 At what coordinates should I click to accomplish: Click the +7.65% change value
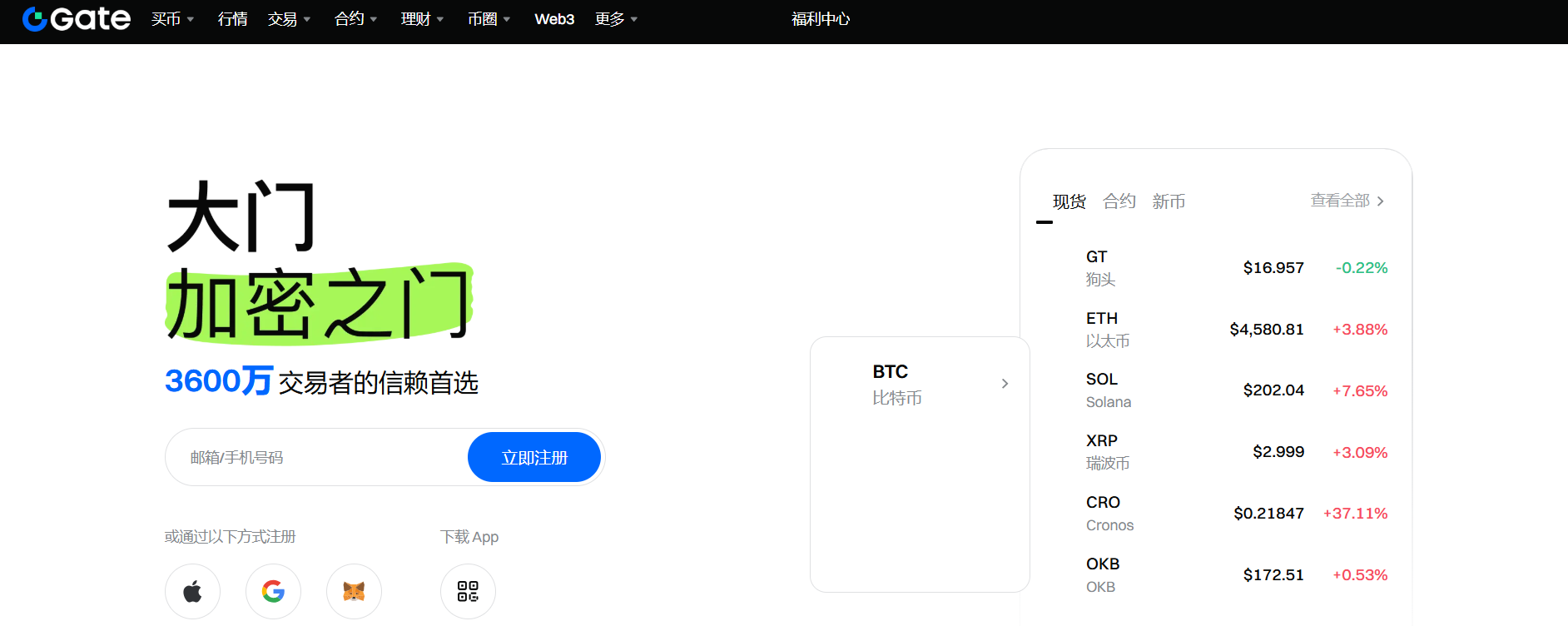1360,390
